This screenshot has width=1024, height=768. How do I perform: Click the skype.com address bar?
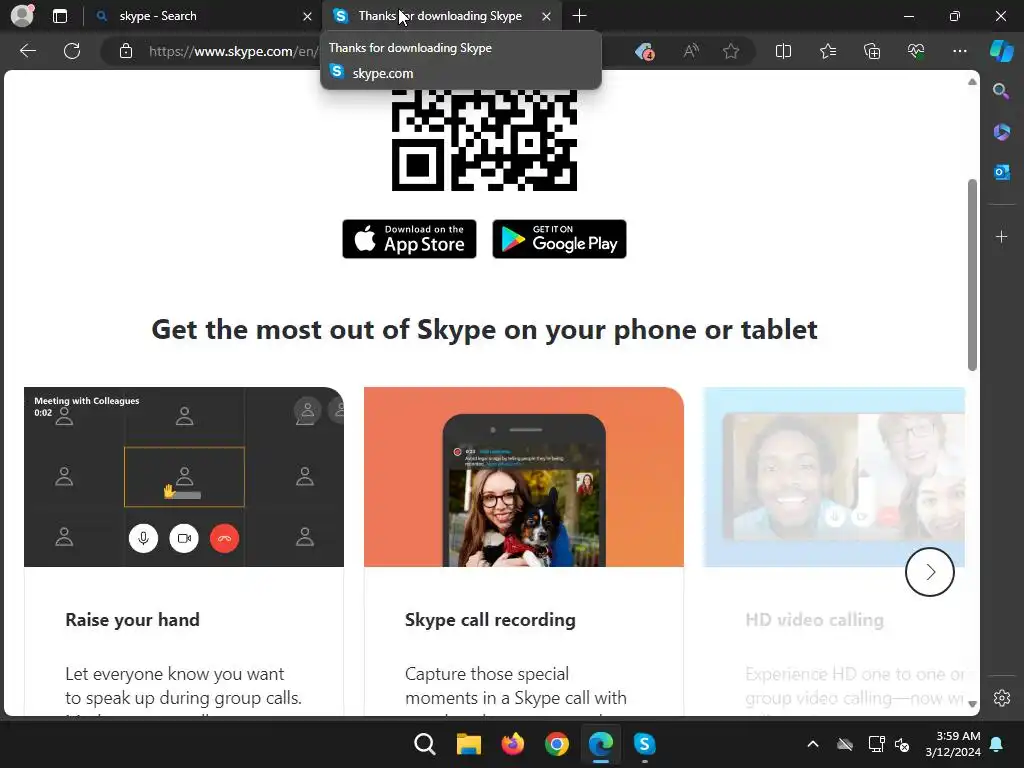(232, 51)
